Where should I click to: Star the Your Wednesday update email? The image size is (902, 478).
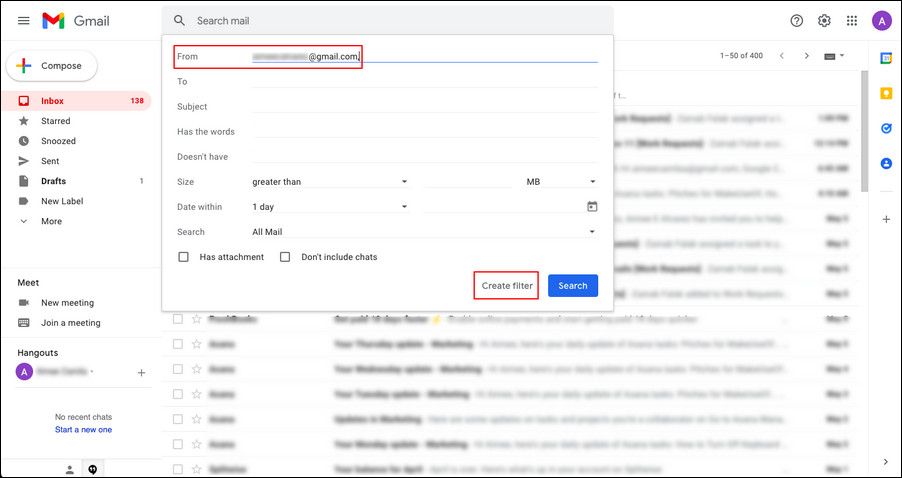(x=197, y=369)
